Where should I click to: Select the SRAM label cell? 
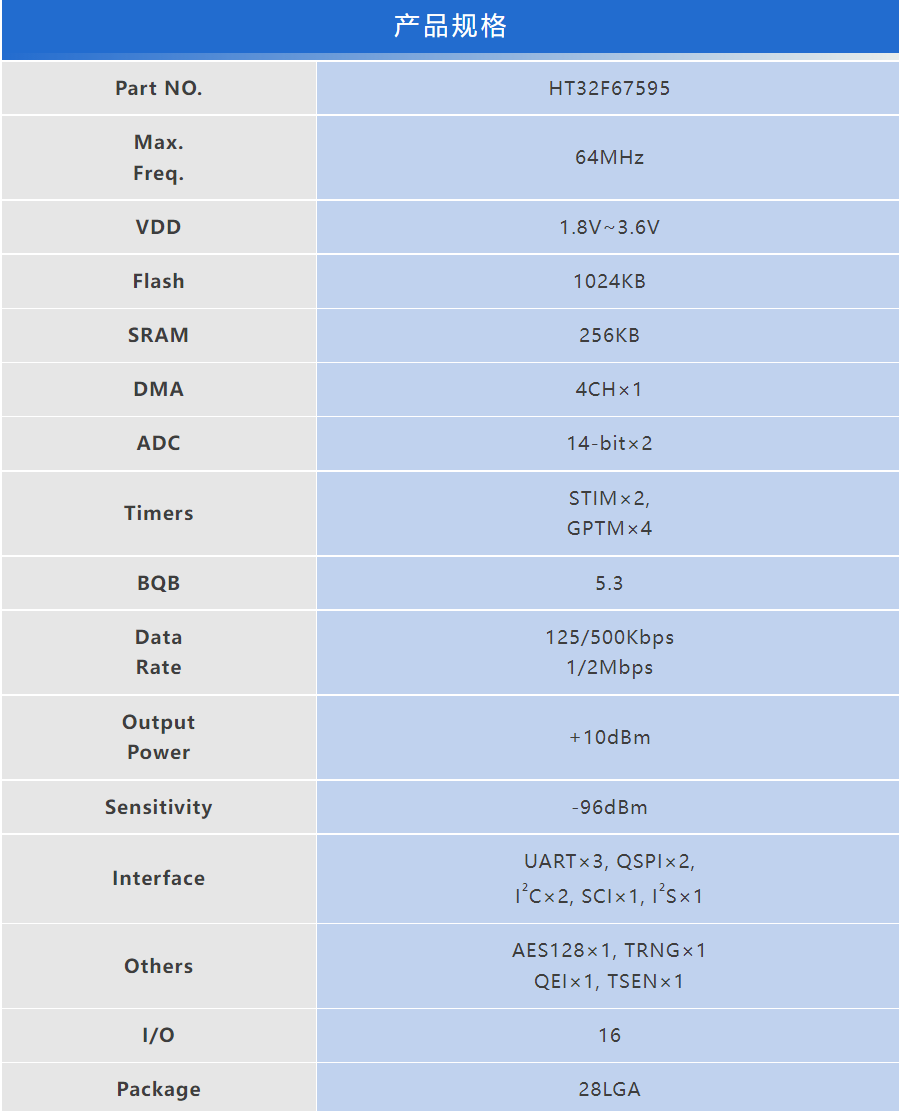pos(159,335)
